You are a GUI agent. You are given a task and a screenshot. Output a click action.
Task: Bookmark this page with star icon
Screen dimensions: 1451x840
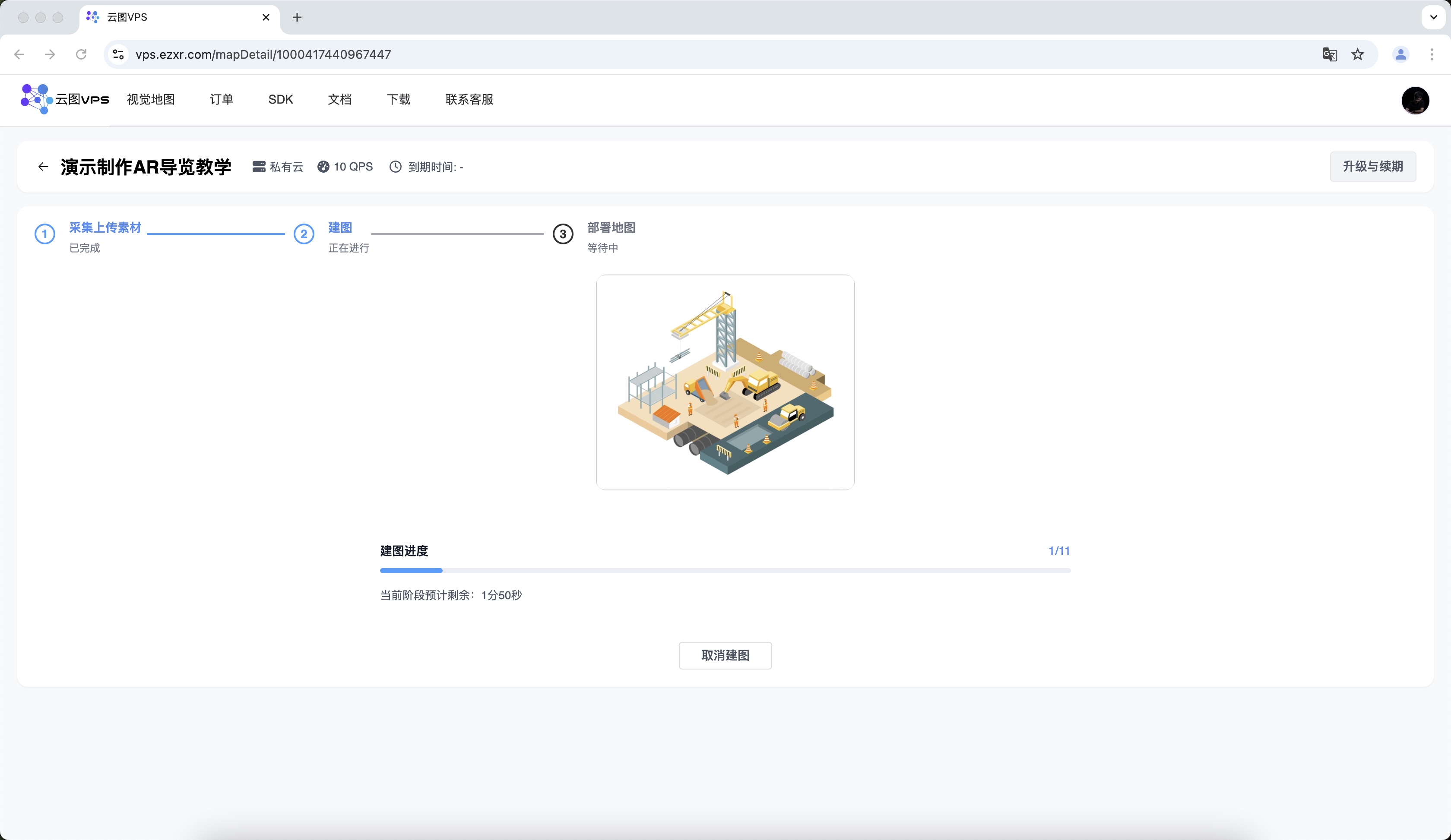[1358, 54]
